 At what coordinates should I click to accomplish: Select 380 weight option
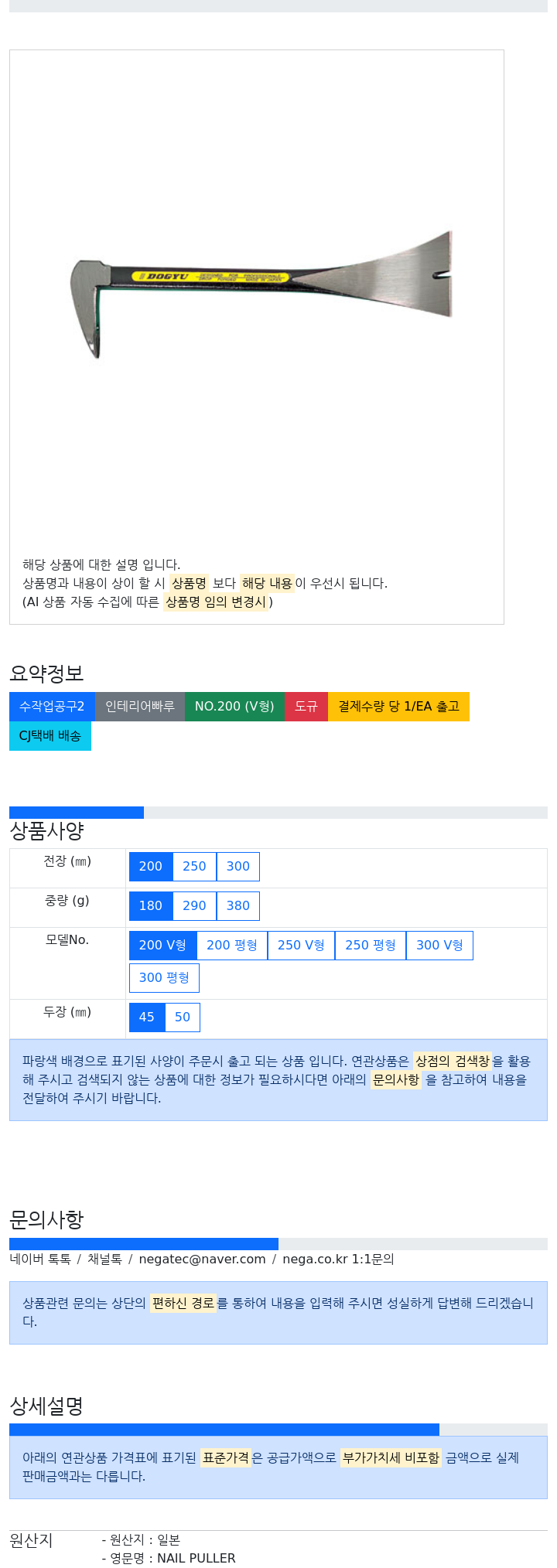click(238, 906)
